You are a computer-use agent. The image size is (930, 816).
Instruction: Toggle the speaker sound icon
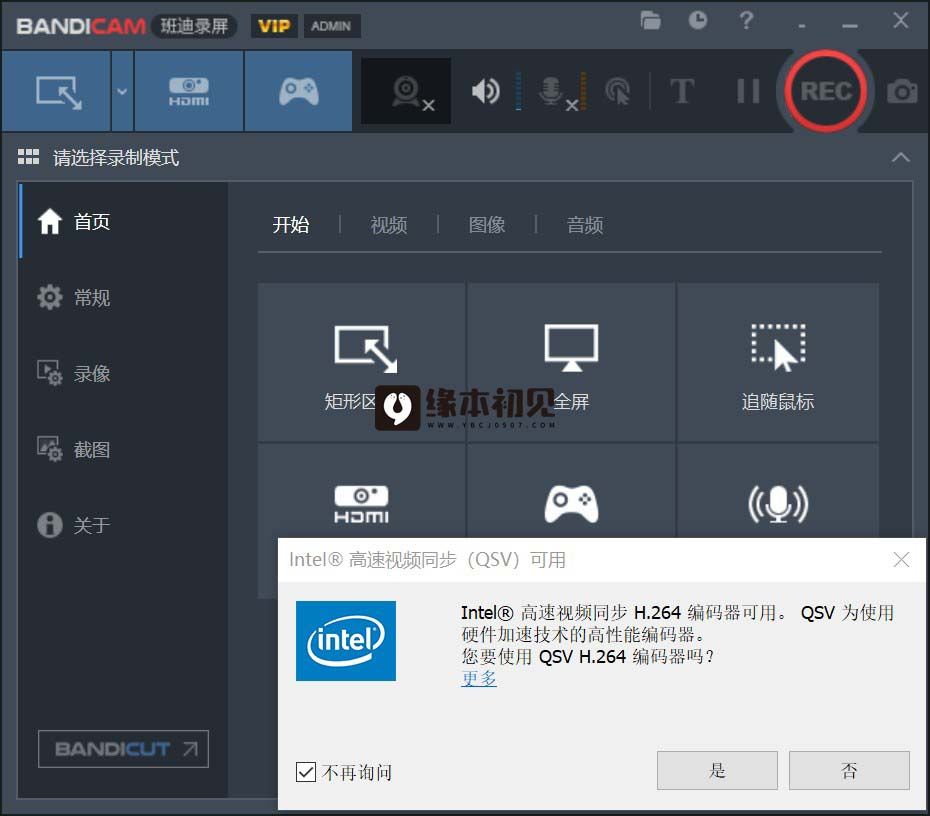[x=486, y=91]
